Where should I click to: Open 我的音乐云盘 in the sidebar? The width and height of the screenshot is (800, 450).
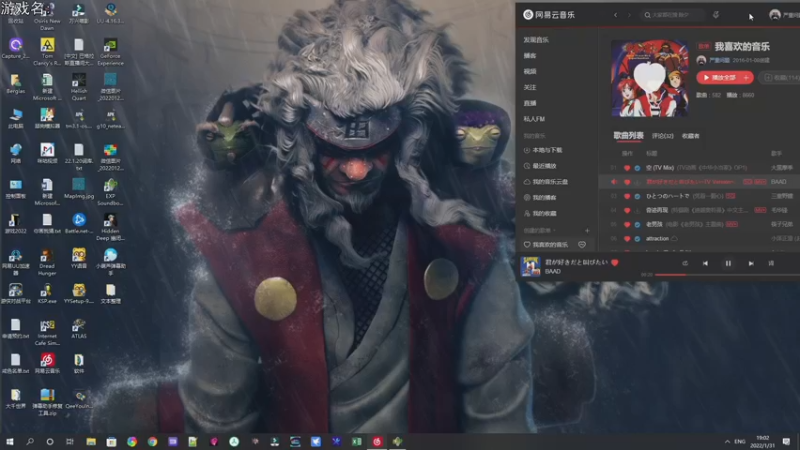[x=545, y=182]
